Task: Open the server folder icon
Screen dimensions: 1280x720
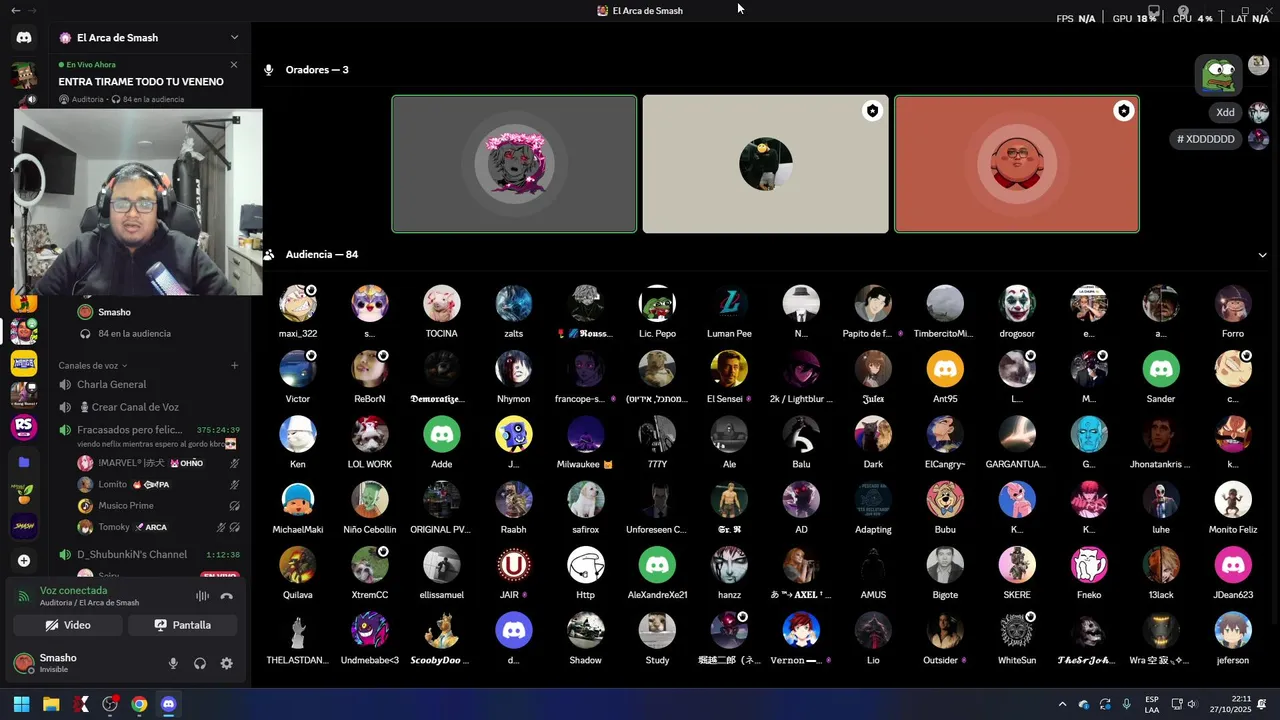Action: point(24,462)
